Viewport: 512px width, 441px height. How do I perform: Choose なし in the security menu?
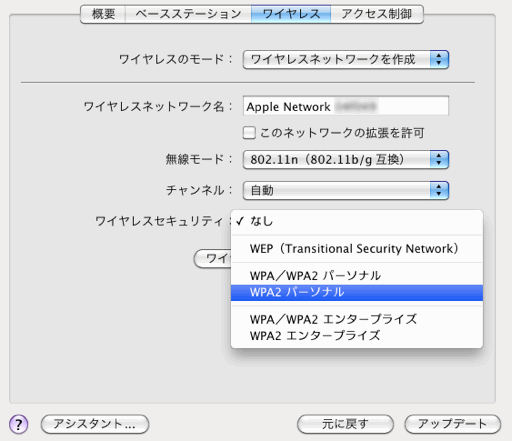[x=357, y=221]
